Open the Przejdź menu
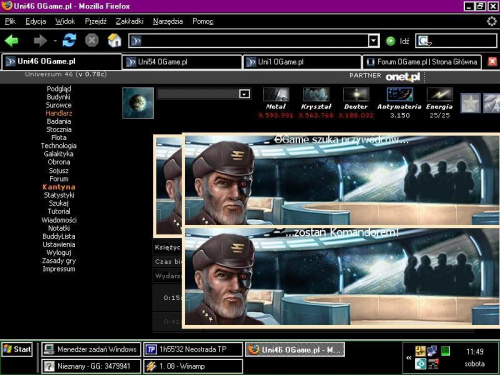 [x=95, y=21]
